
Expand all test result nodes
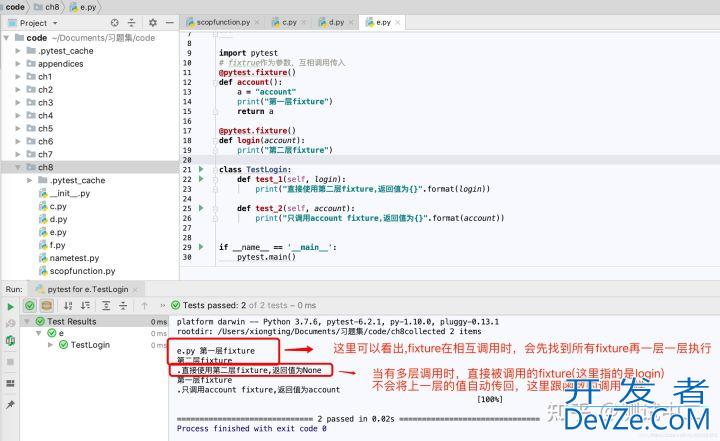106,305
